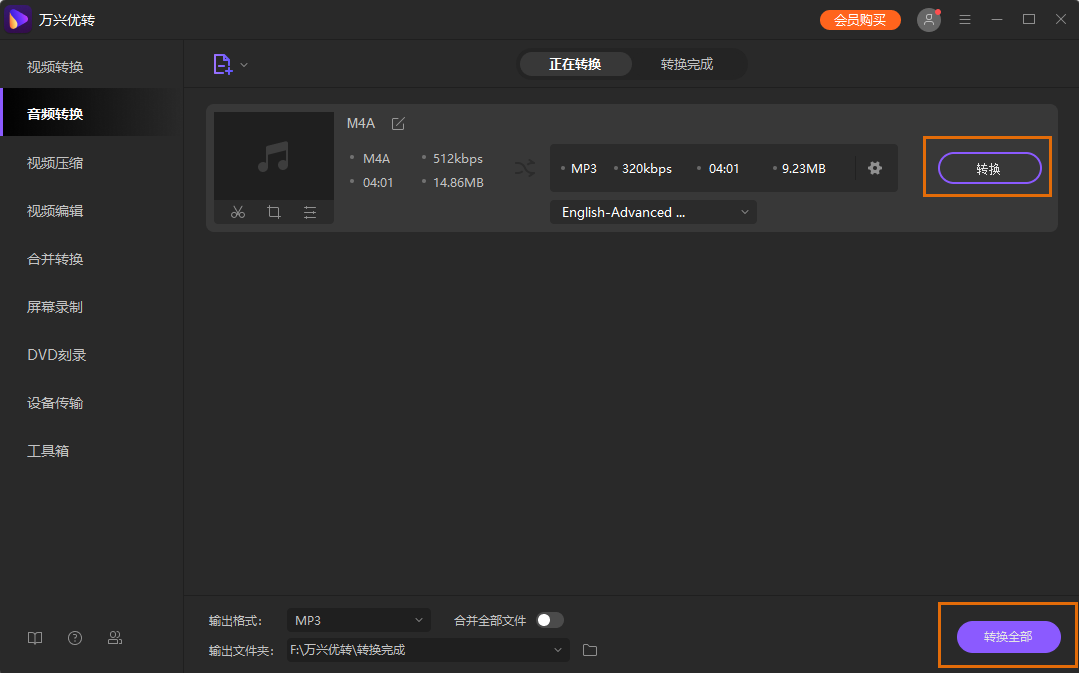Rename the M4A file with the edit icon
Screen dimensions: 1079x673
coord(397,123)
